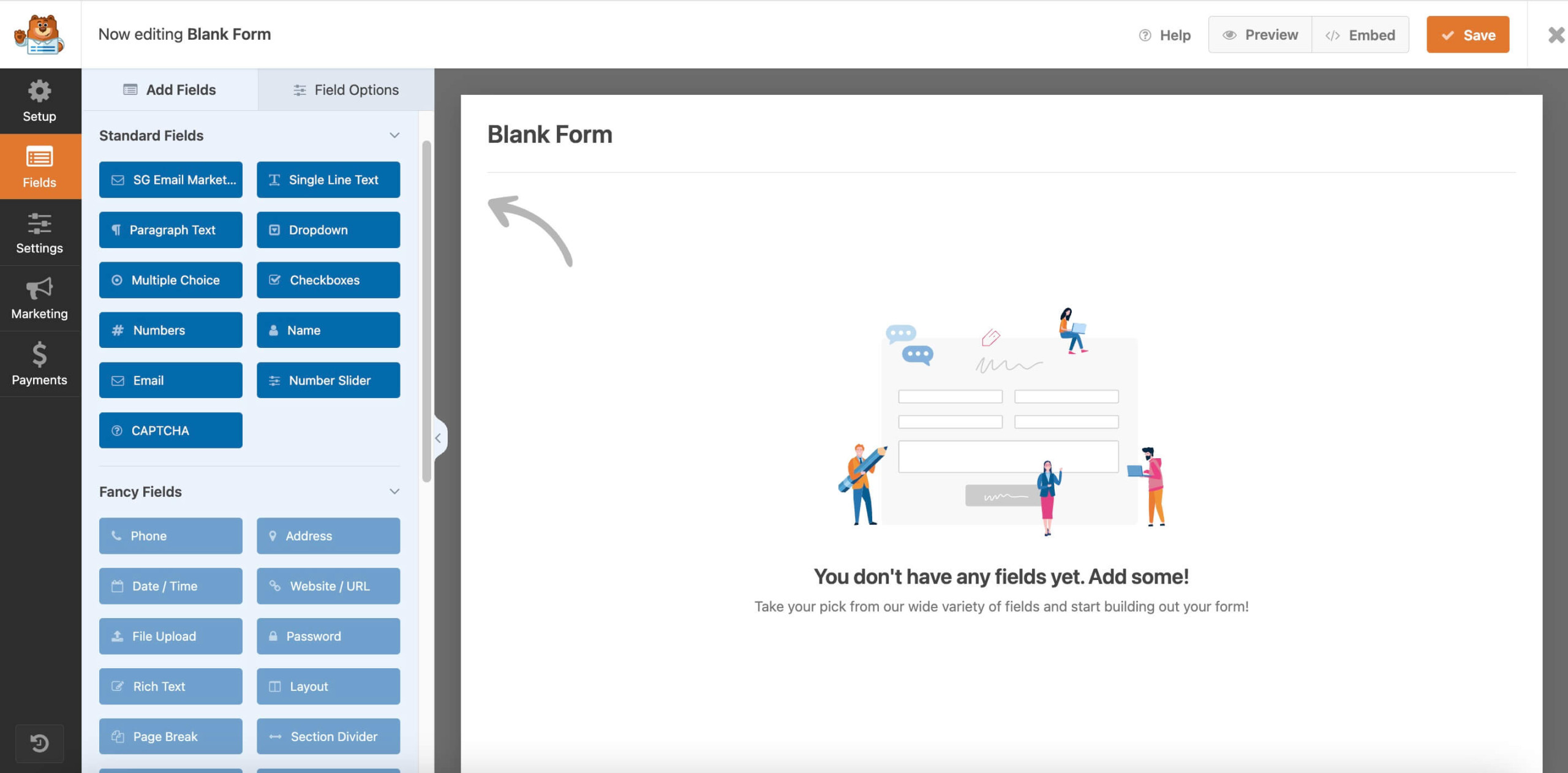1568x773 pixels.
Task: Click the form name in header
Action: (x=228, y=34)
